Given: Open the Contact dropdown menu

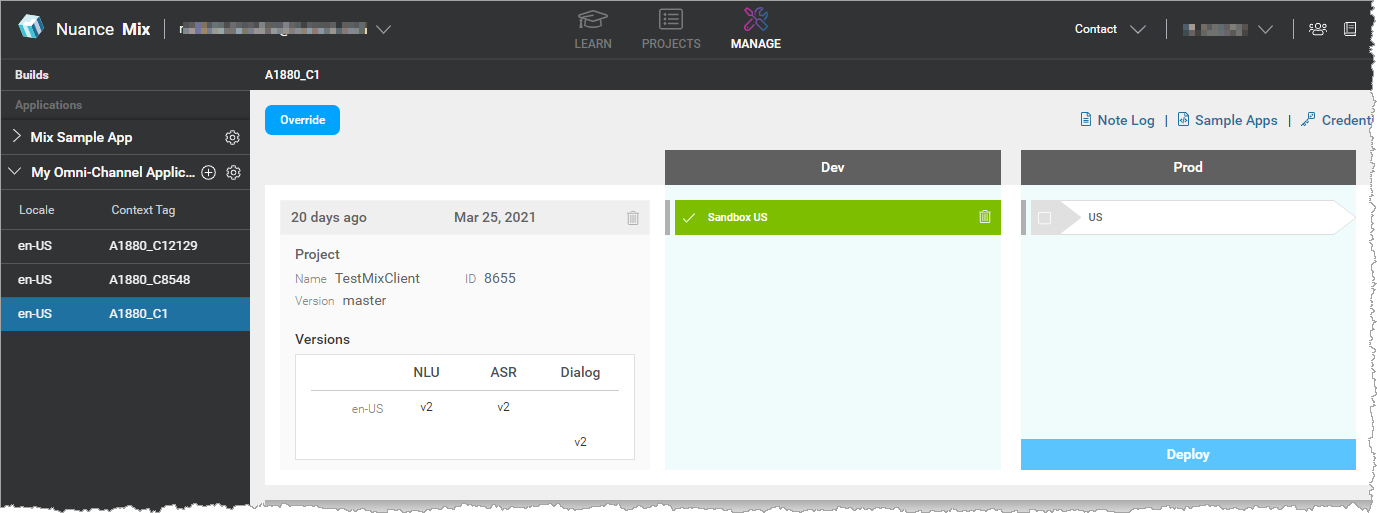Looking at the screenshot, I should point(1109,29).
